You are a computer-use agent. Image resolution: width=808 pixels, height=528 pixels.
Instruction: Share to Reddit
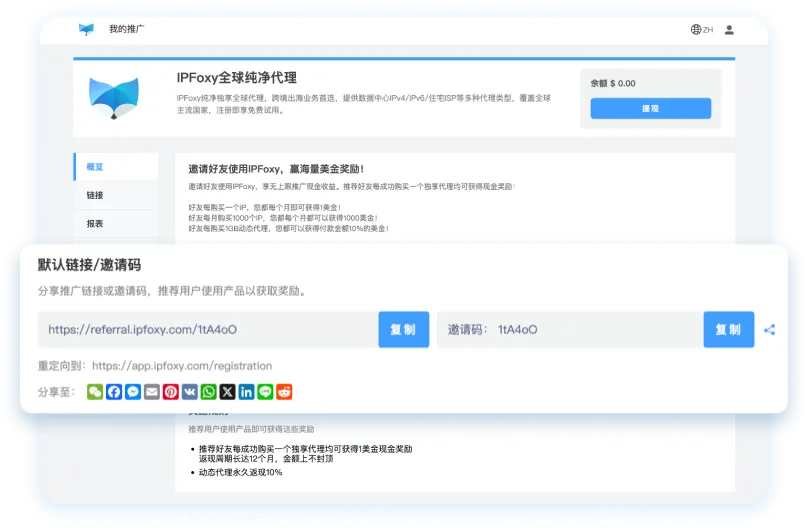(x=284, y=392)
